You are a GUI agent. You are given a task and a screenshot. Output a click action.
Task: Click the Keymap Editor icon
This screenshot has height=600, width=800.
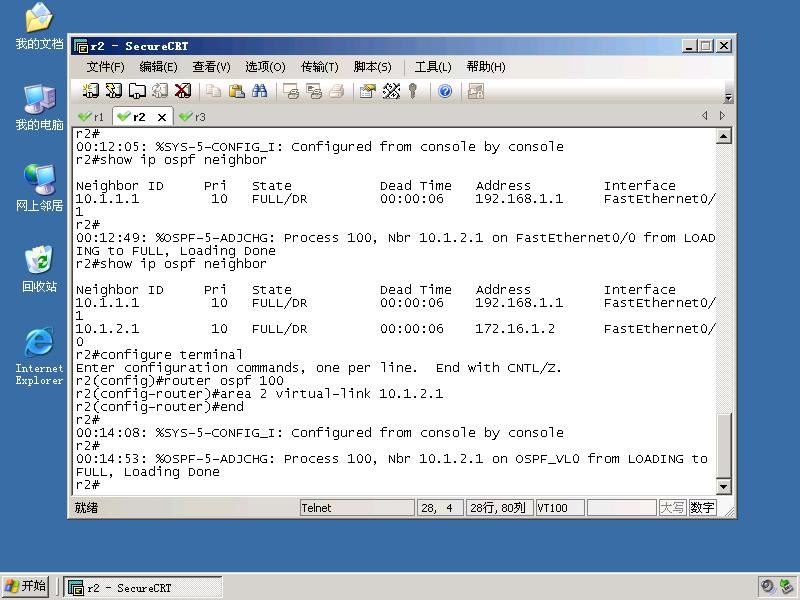pos(391,91)
